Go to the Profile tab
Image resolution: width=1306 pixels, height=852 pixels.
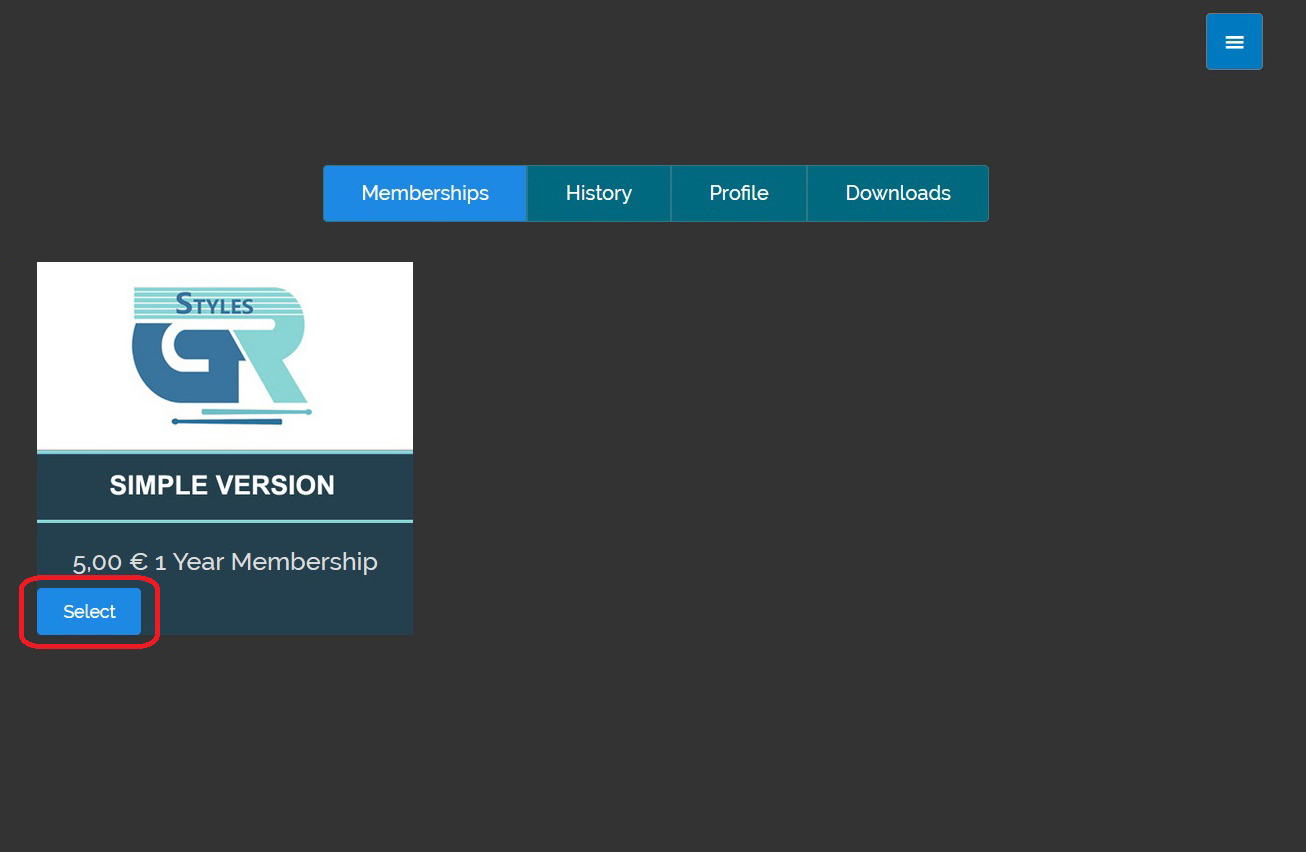738,193
